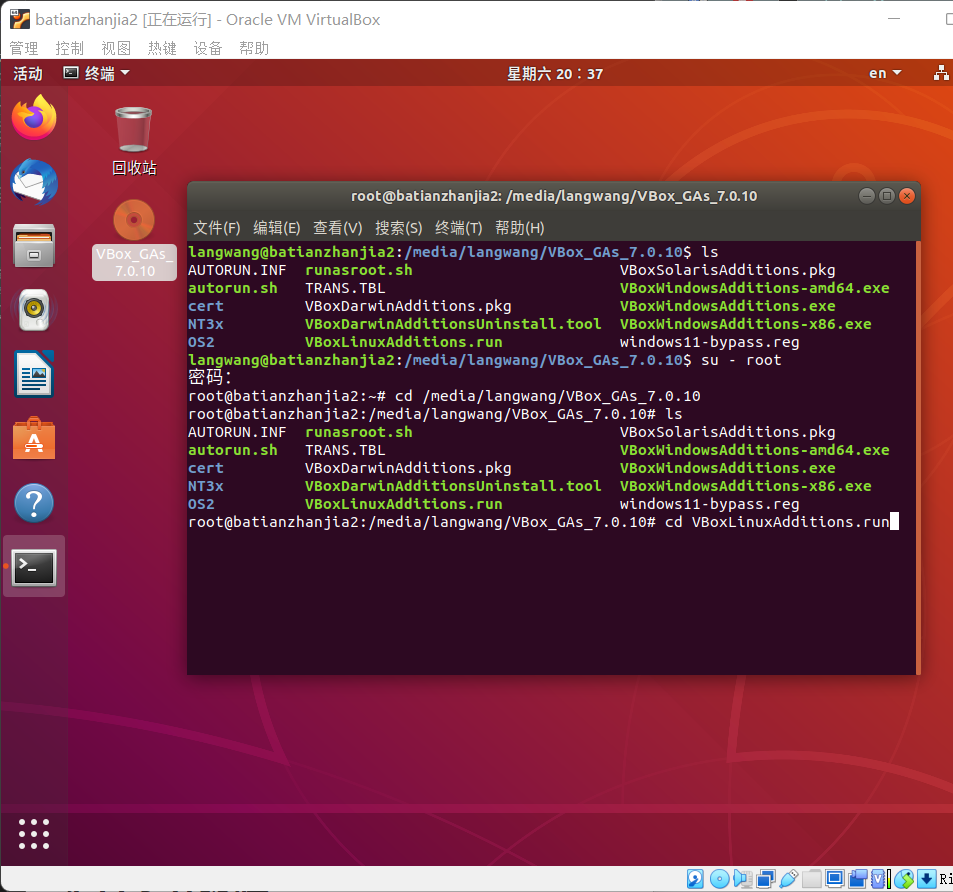Open terminal 编辑(E) menu

tap(277, 228)
